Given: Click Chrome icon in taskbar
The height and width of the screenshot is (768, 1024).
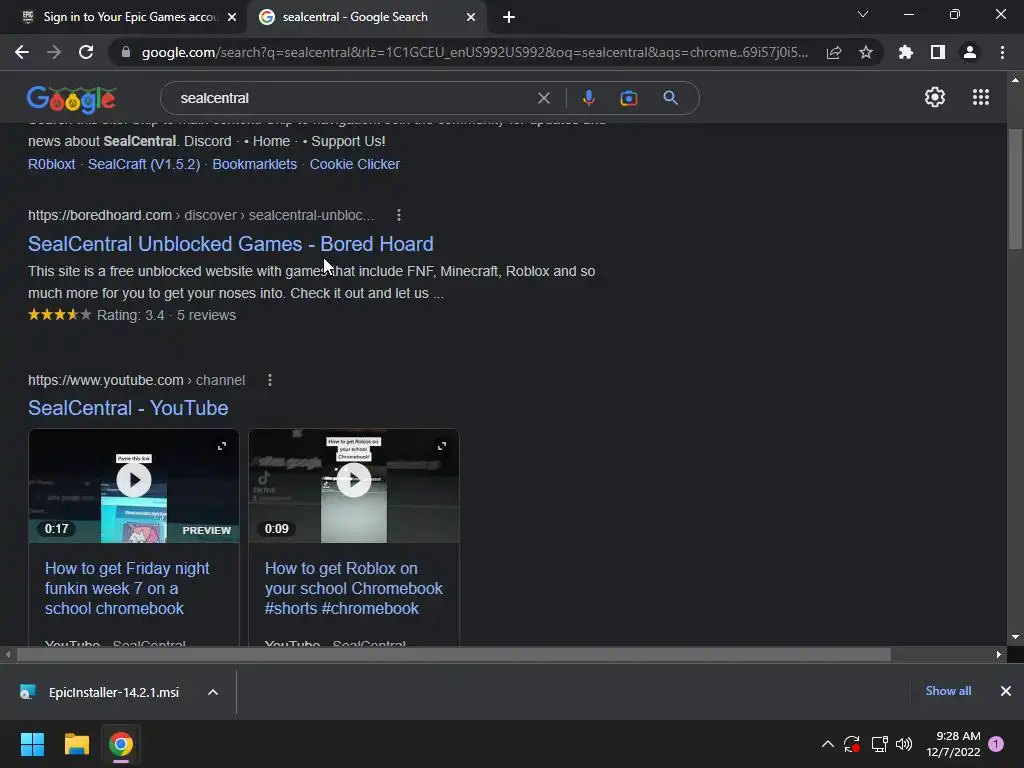Looking at the screenshot, I should (121, 744).
